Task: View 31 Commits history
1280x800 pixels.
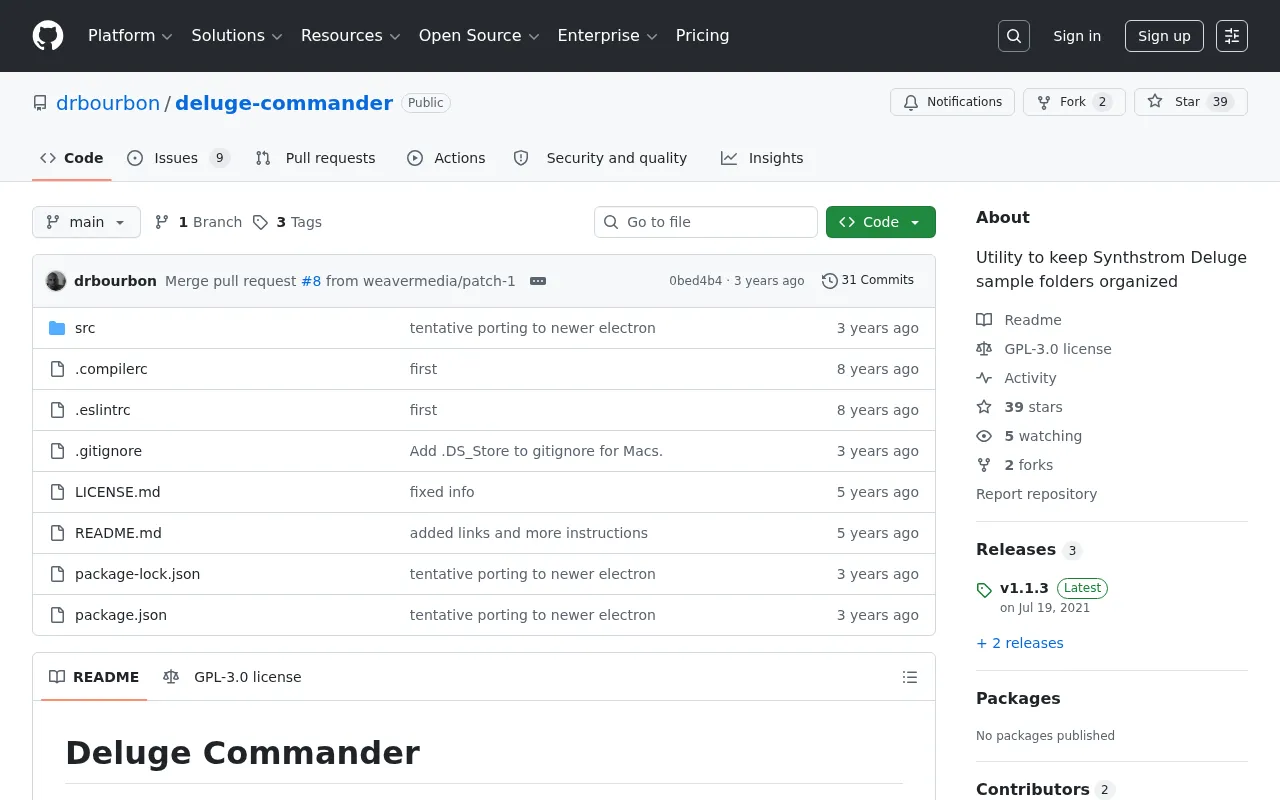Action: click(x=868, y=280)
